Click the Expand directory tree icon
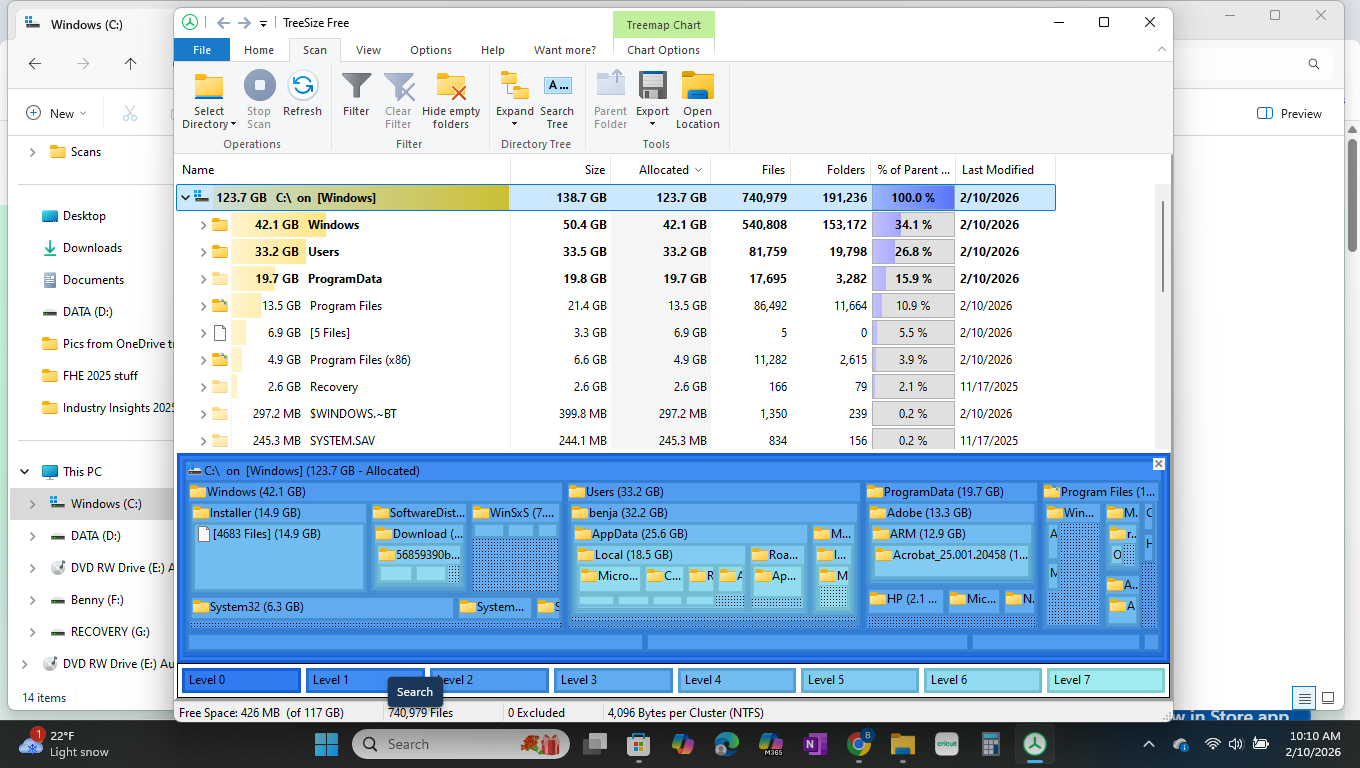 point(515,86)
